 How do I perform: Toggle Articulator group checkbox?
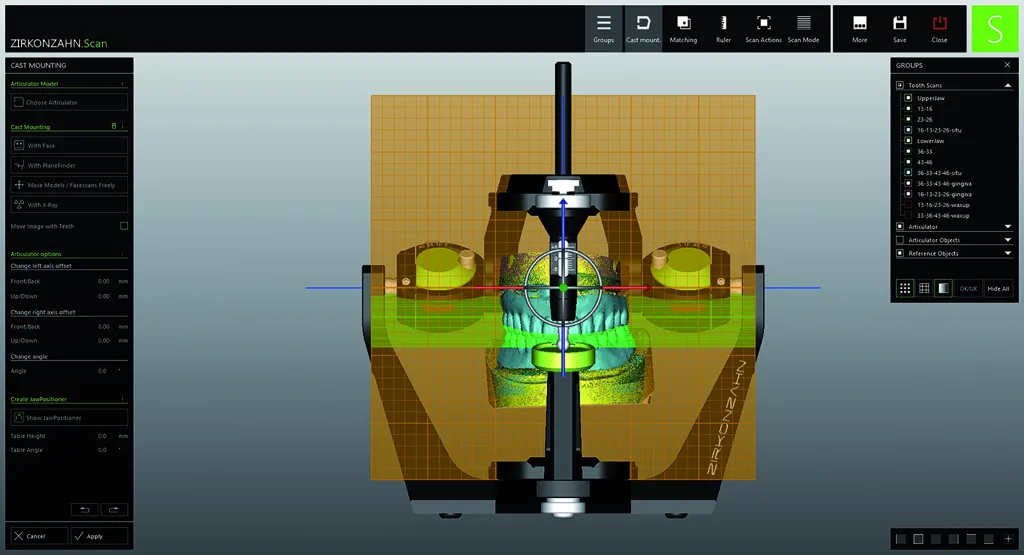click(900, 227)
